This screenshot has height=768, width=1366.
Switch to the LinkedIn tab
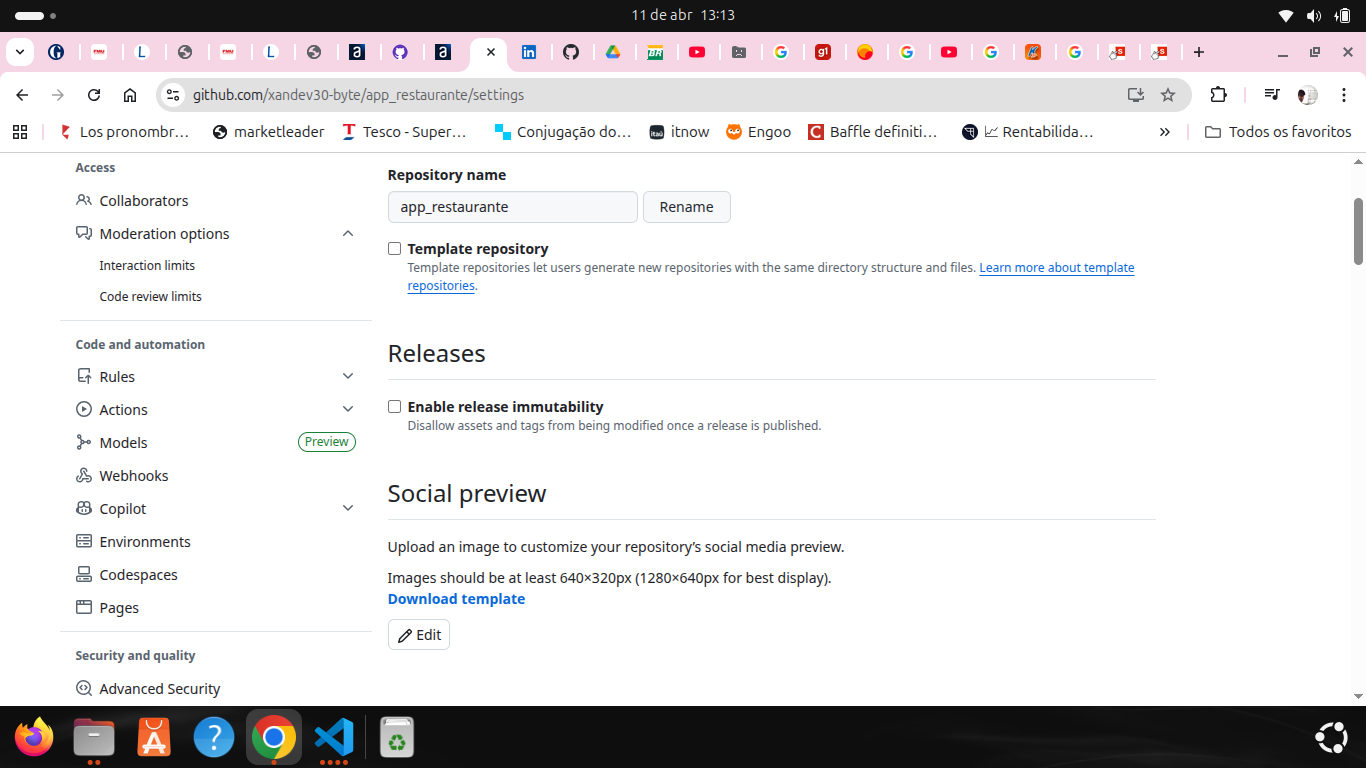tap(529, 52)
